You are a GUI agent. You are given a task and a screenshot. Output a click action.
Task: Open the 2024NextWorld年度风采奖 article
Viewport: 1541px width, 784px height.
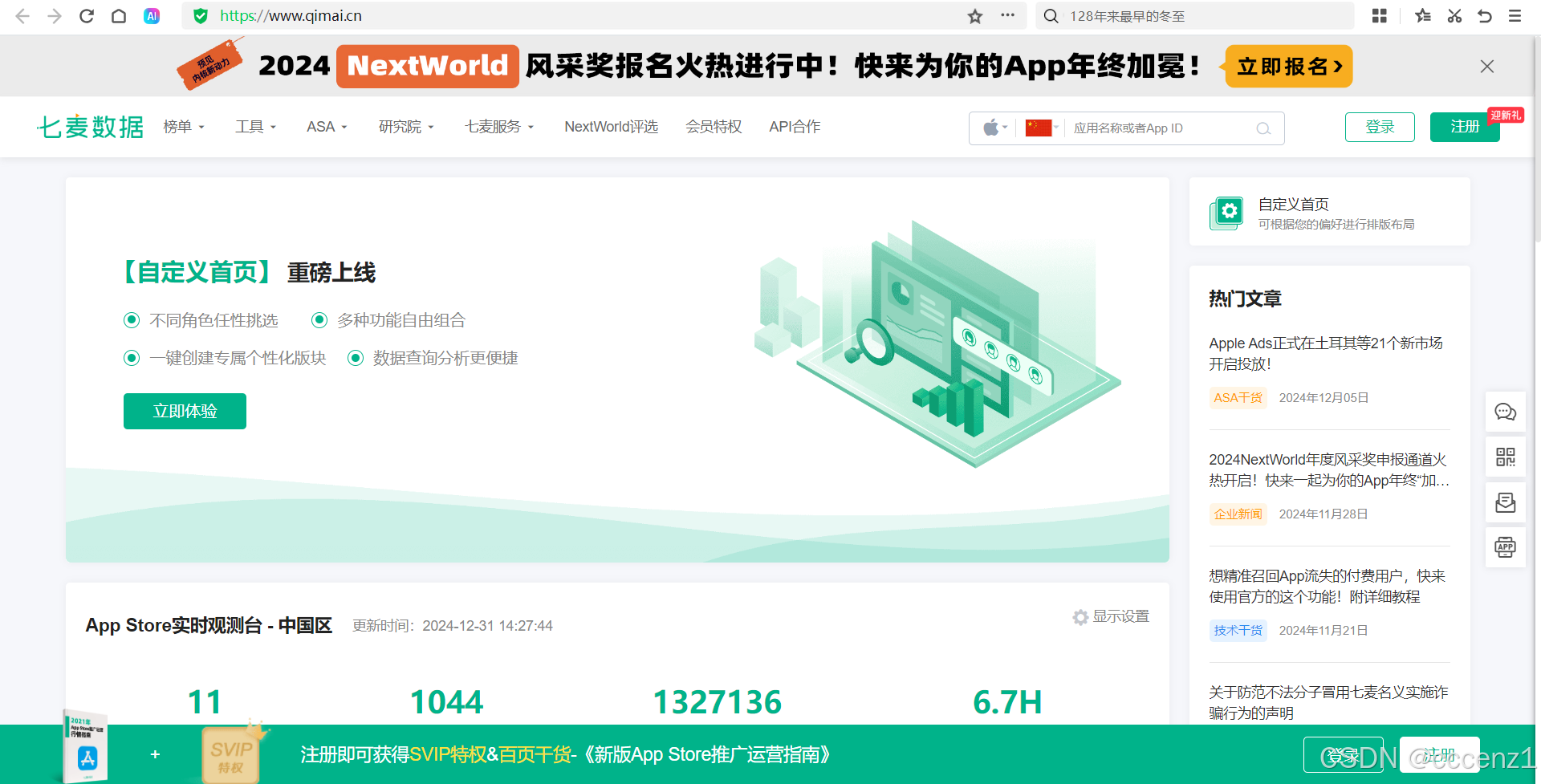(1329, 469)
